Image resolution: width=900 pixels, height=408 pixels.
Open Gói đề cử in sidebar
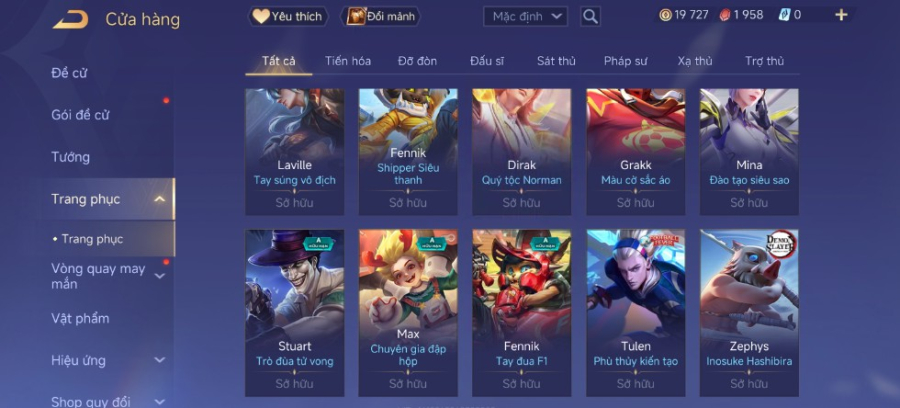click(80, 115)
